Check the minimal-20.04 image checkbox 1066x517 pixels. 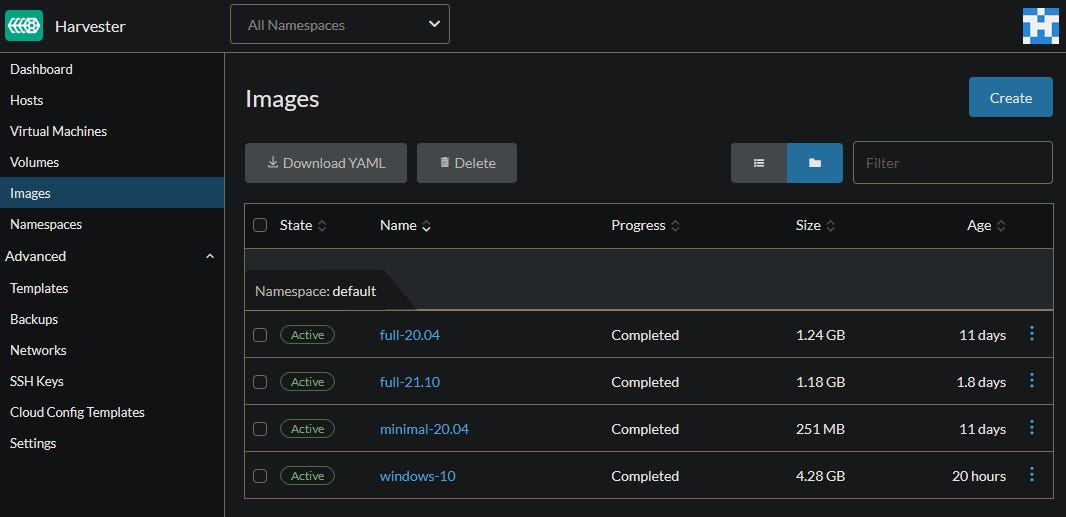coord(260,429)
